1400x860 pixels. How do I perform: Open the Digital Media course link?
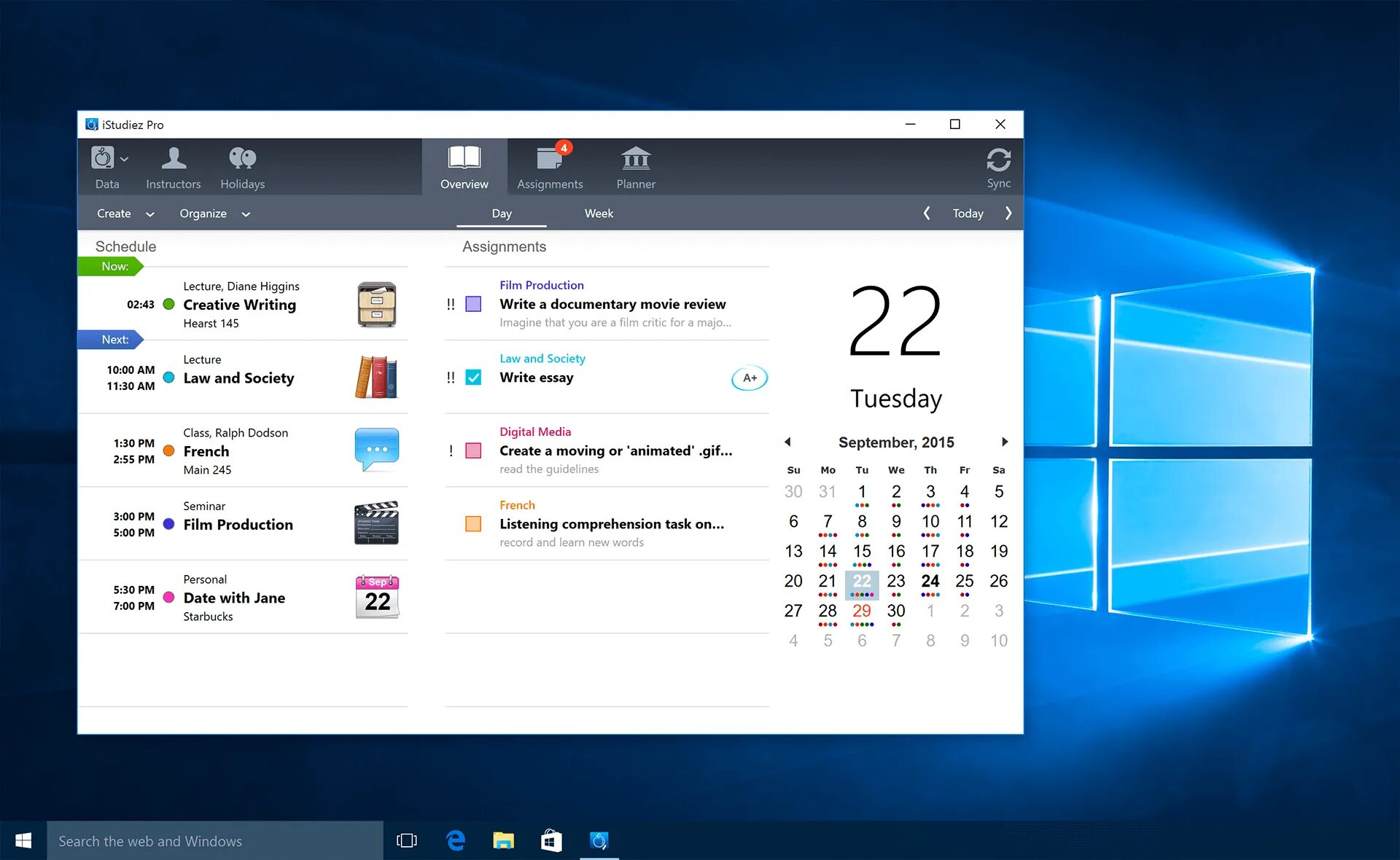tap(535, 431)
